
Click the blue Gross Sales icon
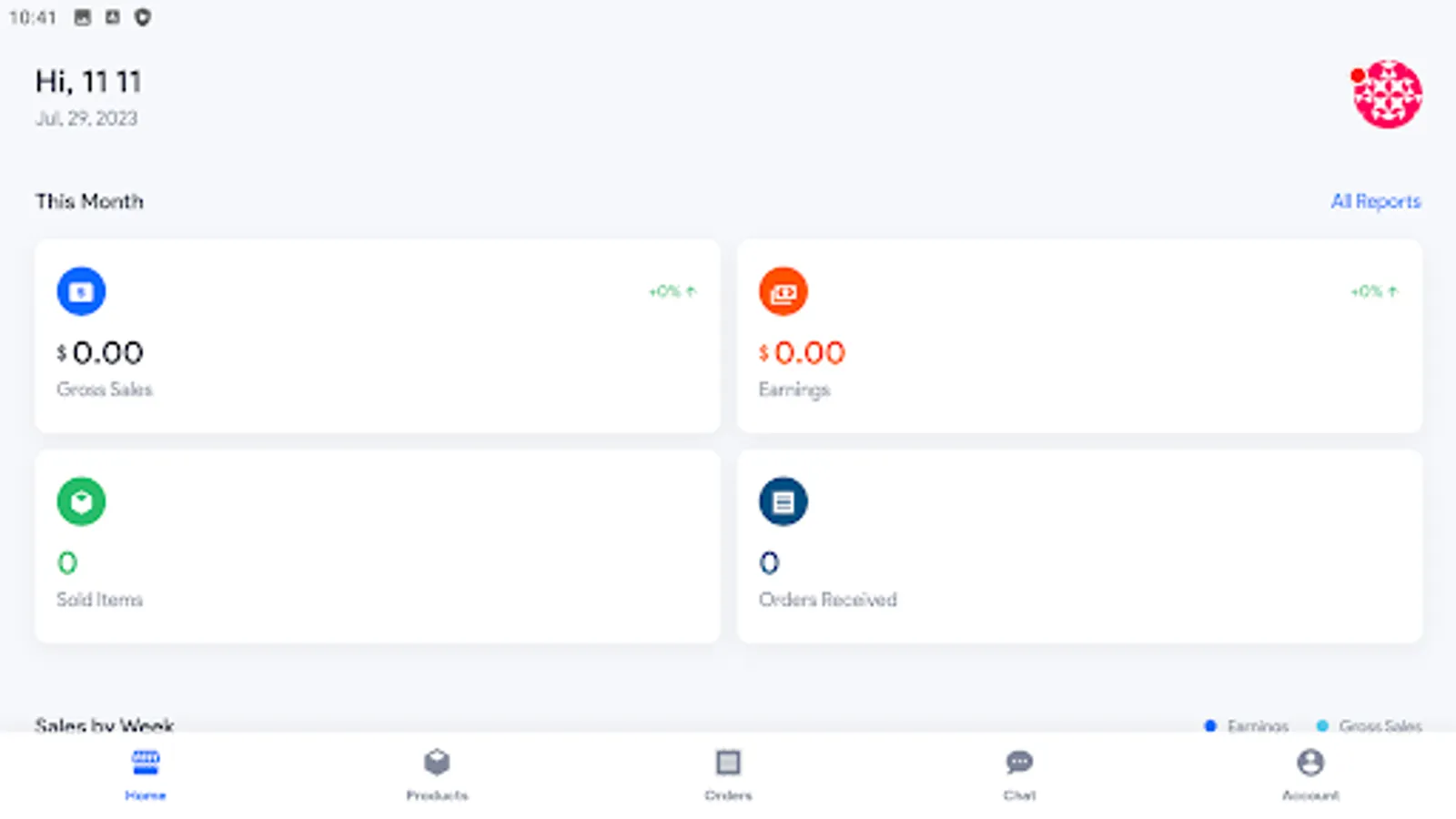click(81, 291)
